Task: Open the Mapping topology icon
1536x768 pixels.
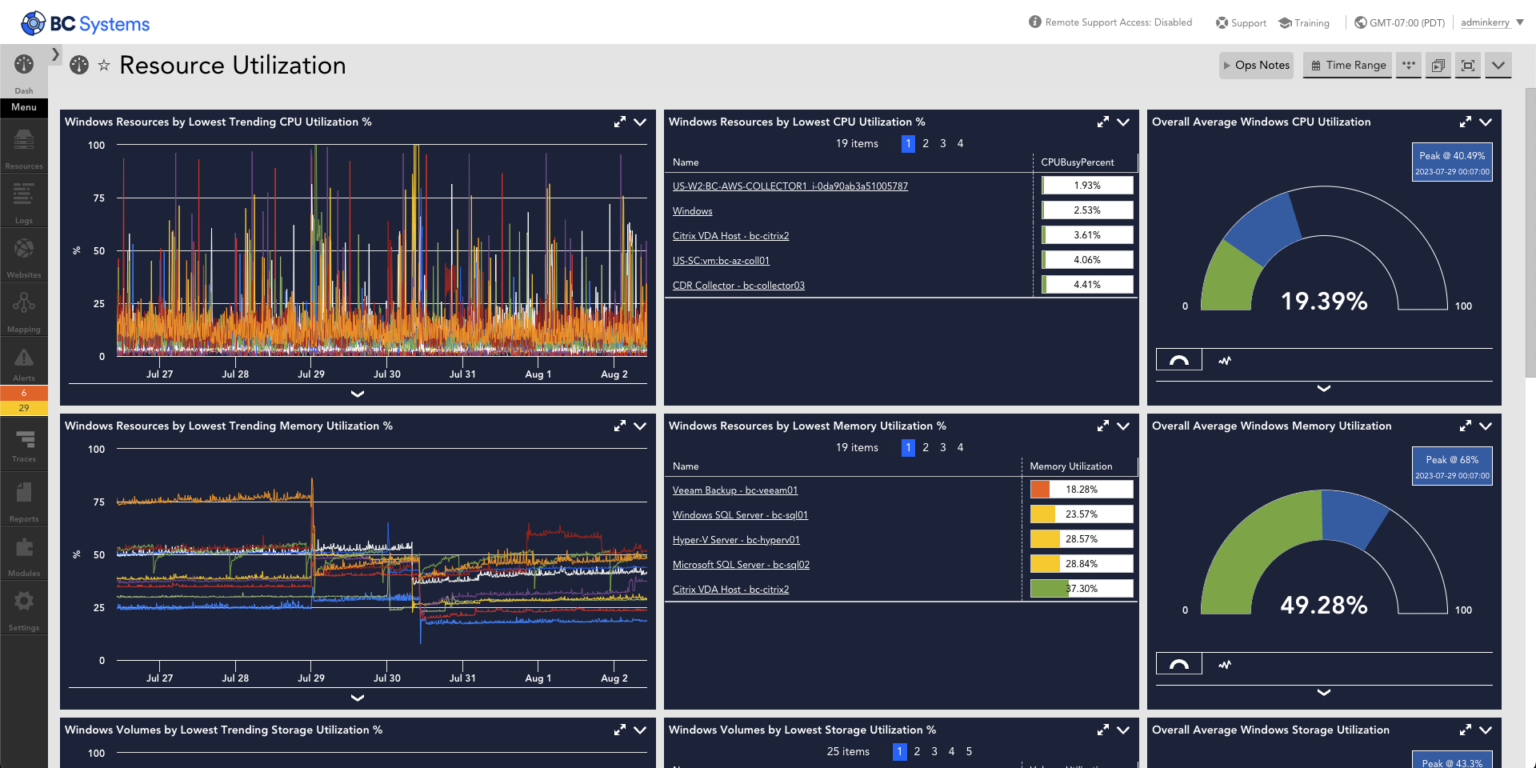Action: coord(24,308)
